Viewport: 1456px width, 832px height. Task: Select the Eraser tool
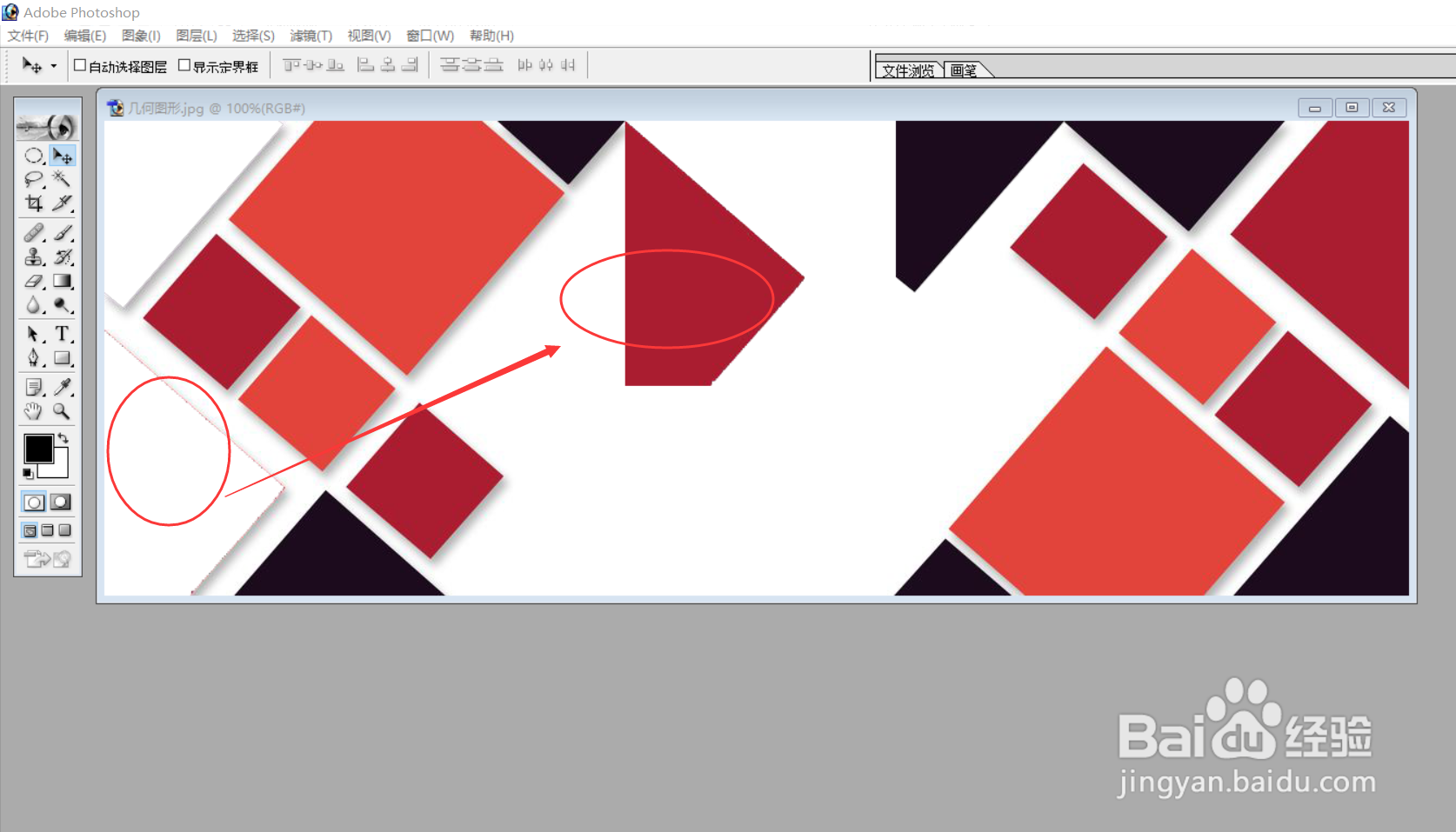click(x=34, y=282)
